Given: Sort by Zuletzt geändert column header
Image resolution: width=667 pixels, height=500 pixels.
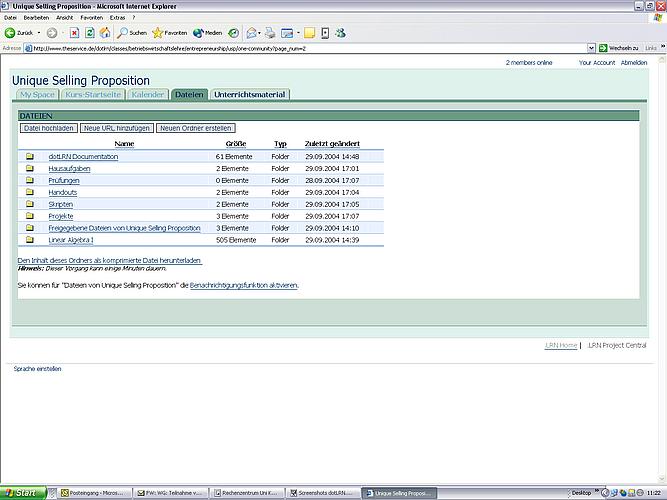Looking at the screenshot, I should click(332, 144).
